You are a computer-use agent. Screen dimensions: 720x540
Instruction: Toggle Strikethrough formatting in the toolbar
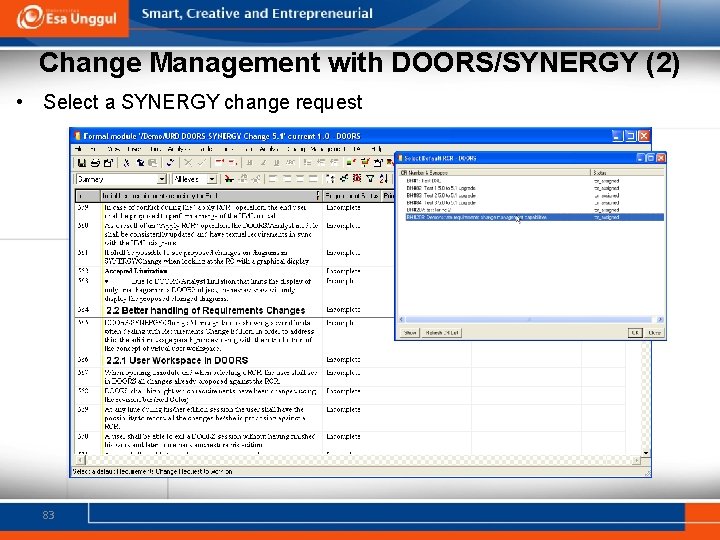290,163
